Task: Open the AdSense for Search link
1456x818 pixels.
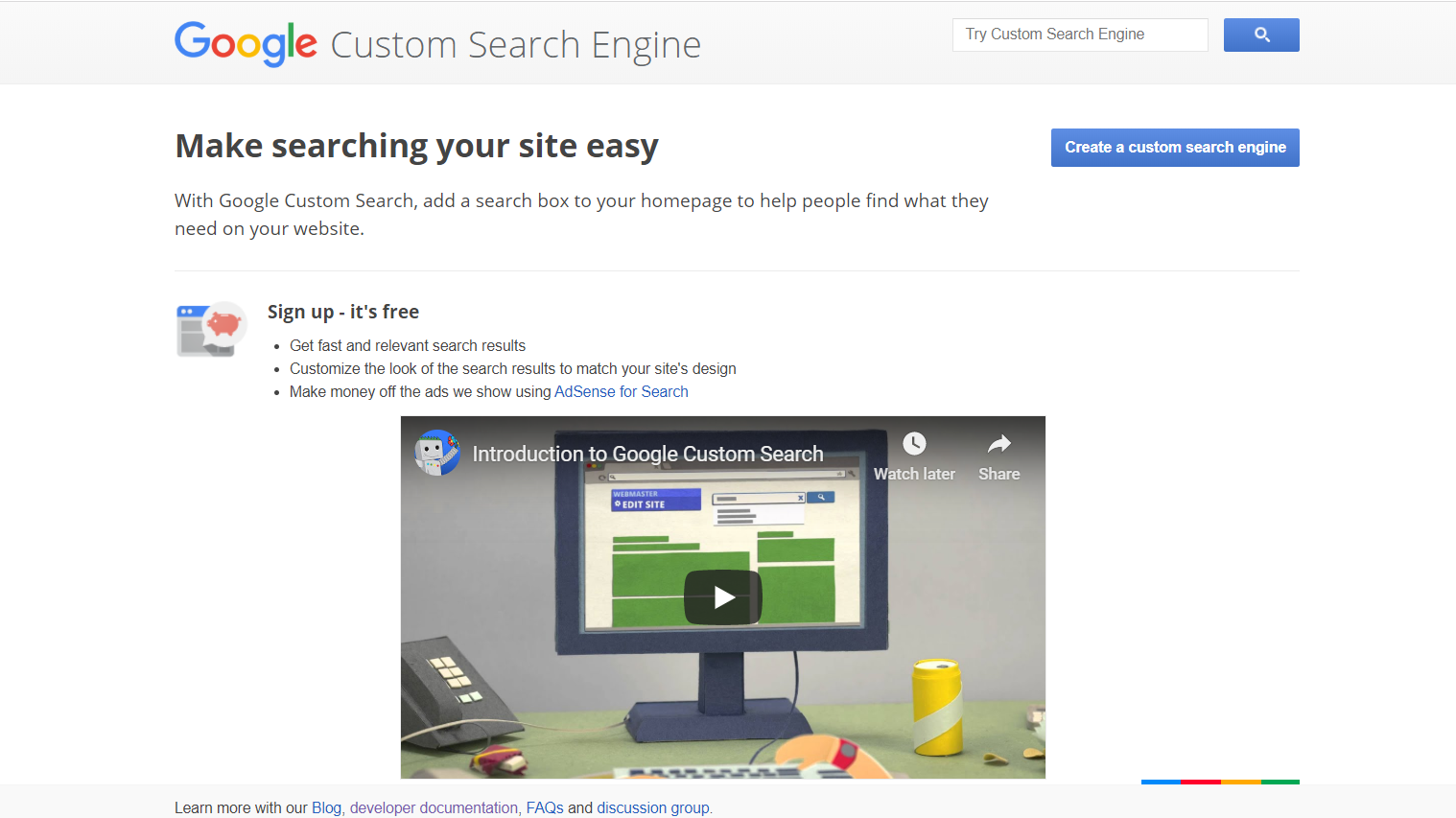Action: pyautogui.click(x=622, y=391)
